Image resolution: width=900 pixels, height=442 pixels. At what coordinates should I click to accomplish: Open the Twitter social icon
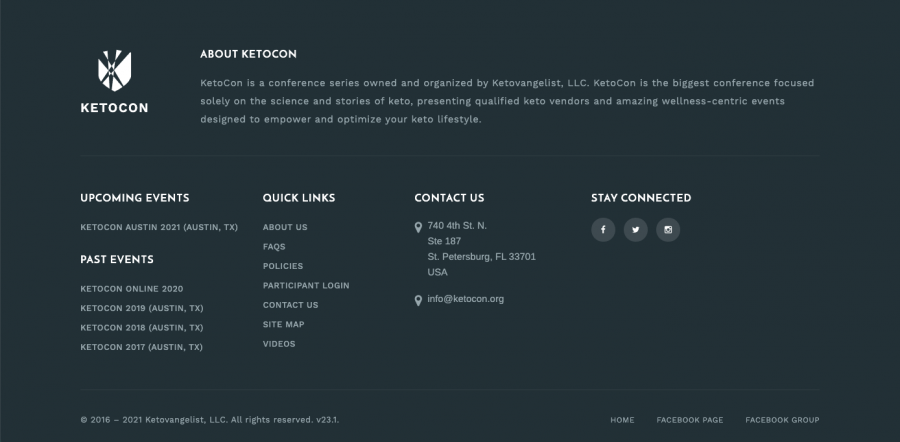pos(636,230)
